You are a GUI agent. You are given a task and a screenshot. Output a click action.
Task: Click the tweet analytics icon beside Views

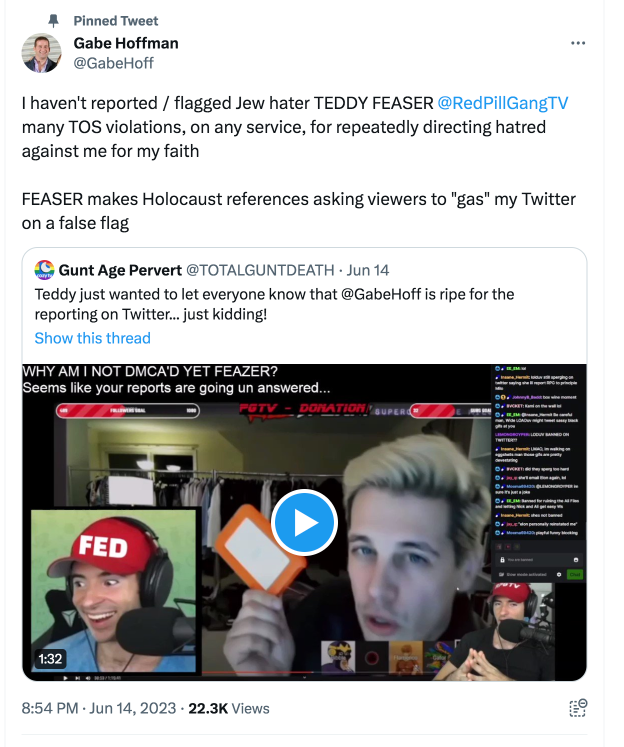click(578, 708)
